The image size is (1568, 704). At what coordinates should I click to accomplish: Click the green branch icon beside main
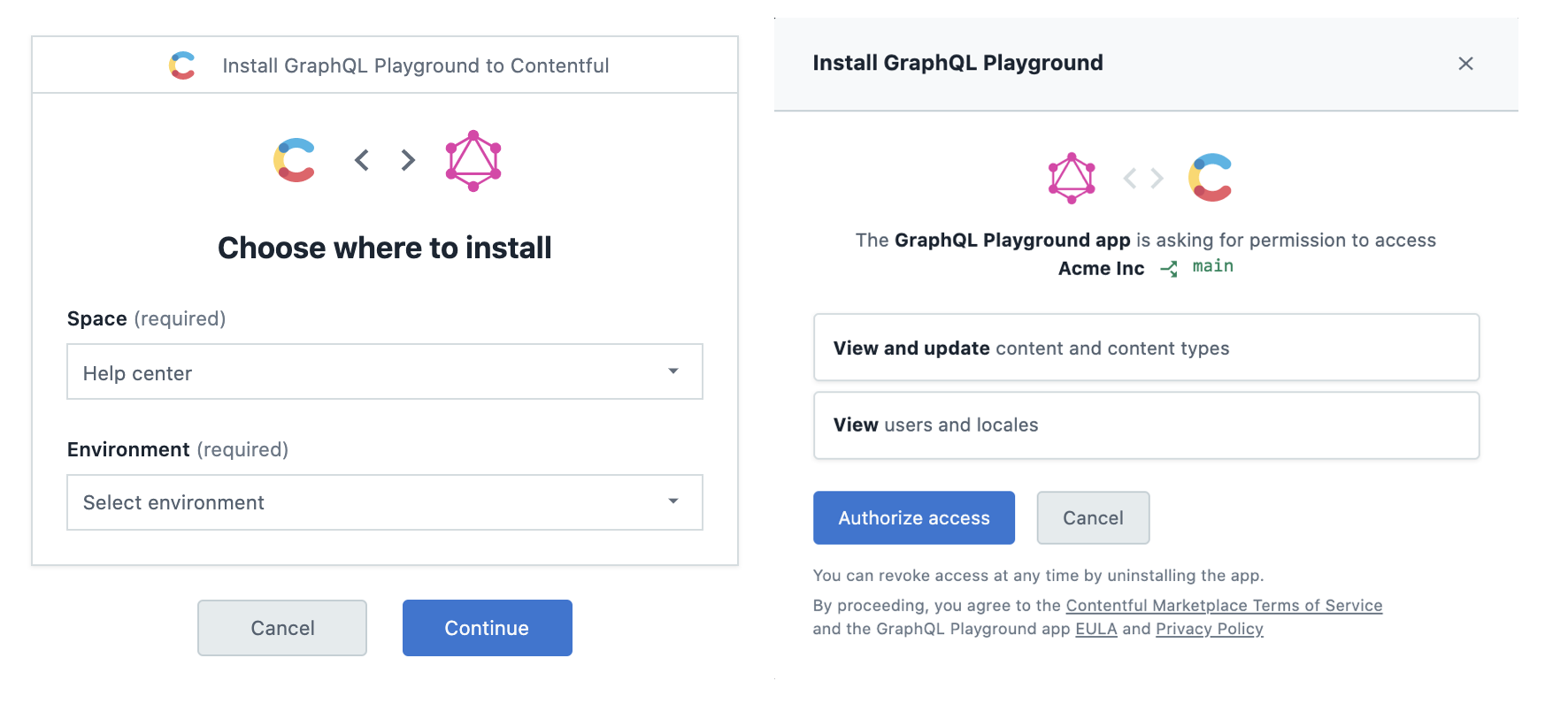1169,269
